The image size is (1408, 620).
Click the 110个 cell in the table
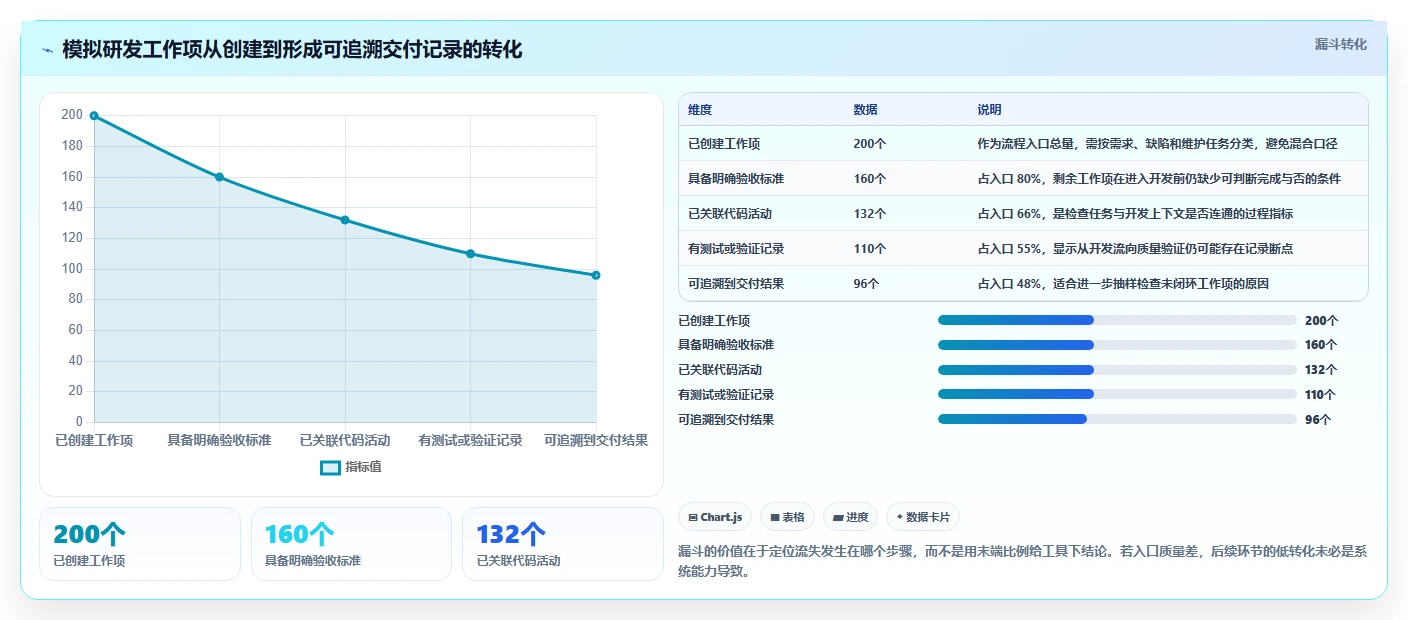[x=870, y=249]
